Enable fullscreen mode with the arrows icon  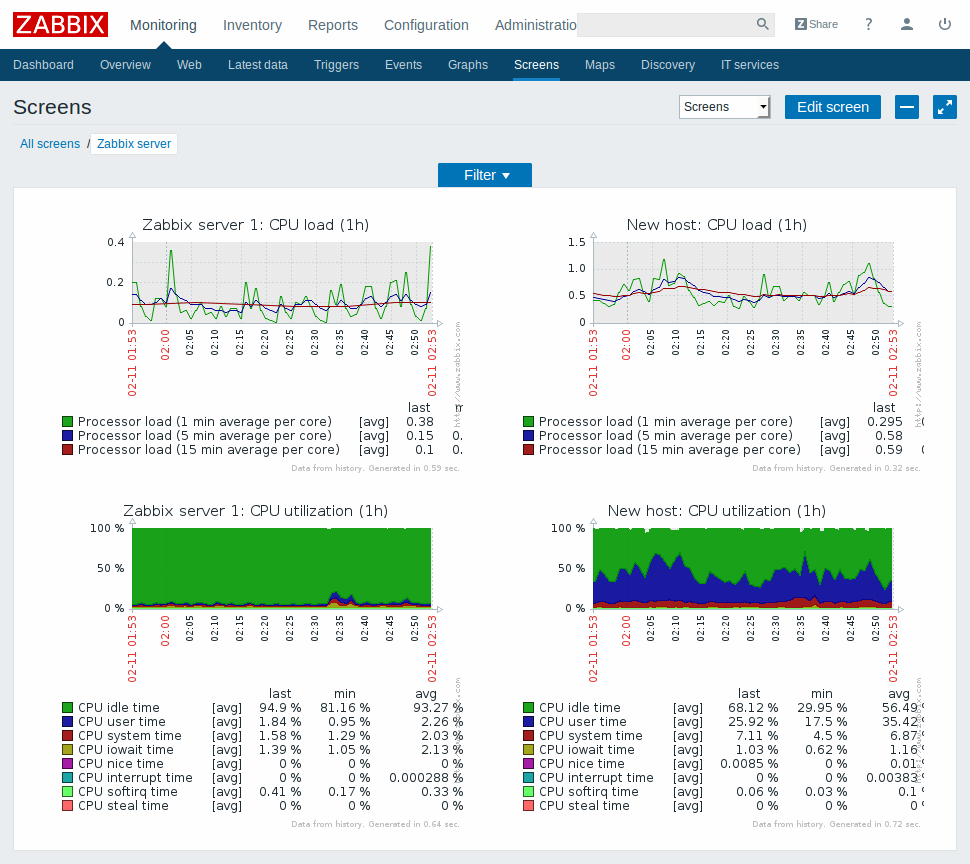pyautogui.click(x=944, y=107)
